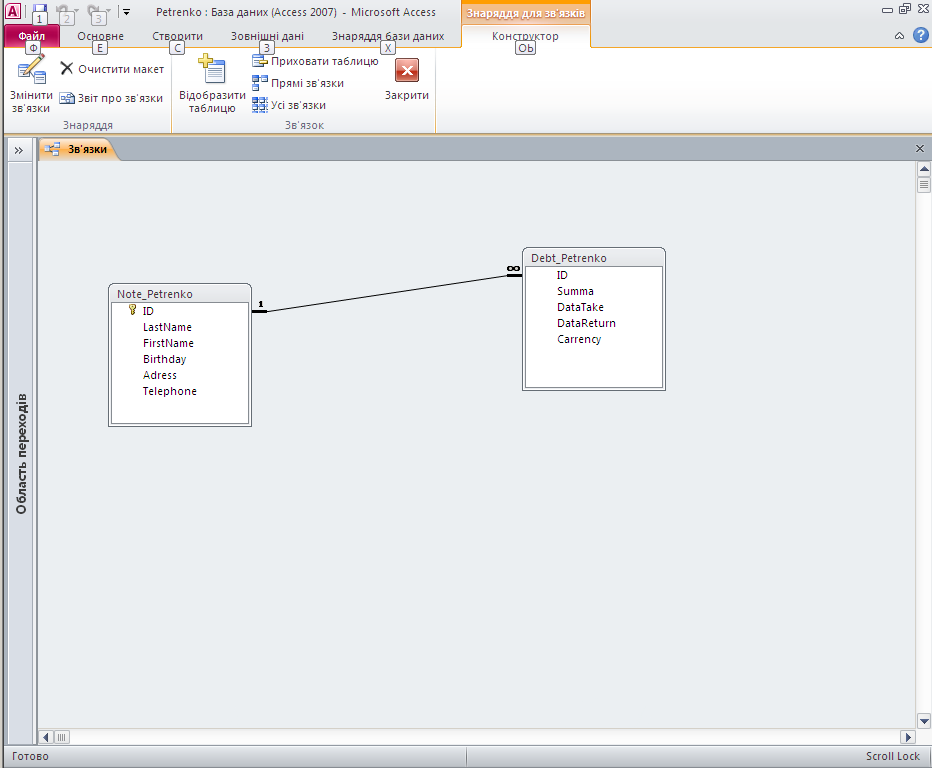Click Приховати таблицю (Hide table)

click(314, 61)
